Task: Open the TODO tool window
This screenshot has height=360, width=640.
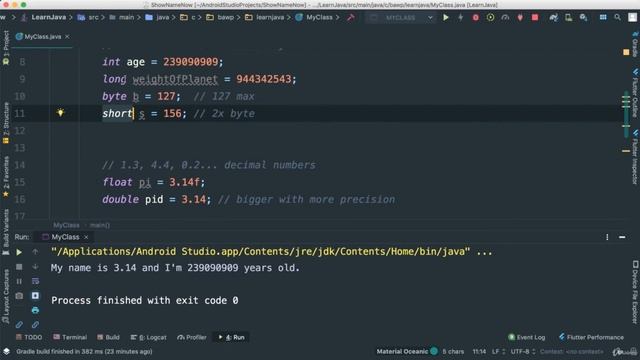Action: tap(29, 337)
